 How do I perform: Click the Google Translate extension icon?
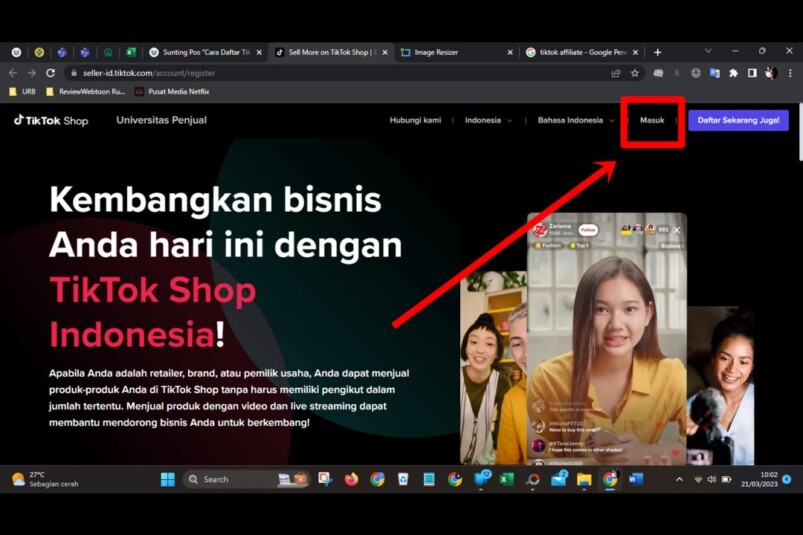pyautogui.click(x=714, y=73)
